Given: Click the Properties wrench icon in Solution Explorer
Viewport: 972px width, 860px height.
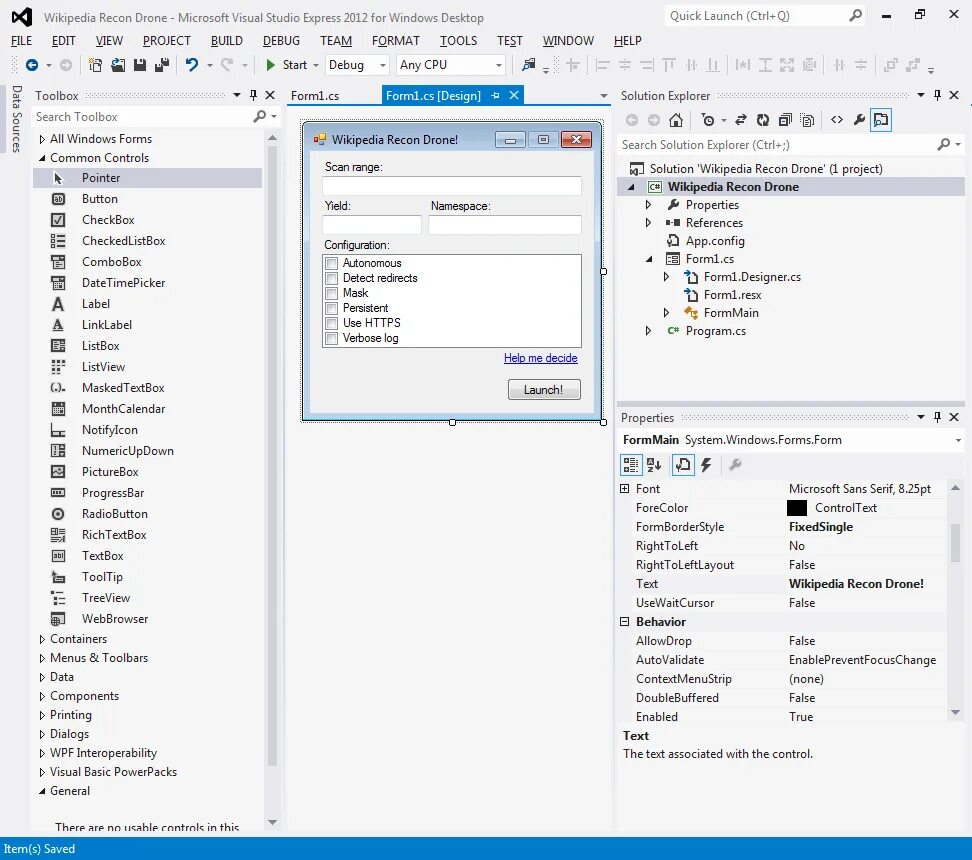Looking at the screenshot, I should tap(858, 119).
